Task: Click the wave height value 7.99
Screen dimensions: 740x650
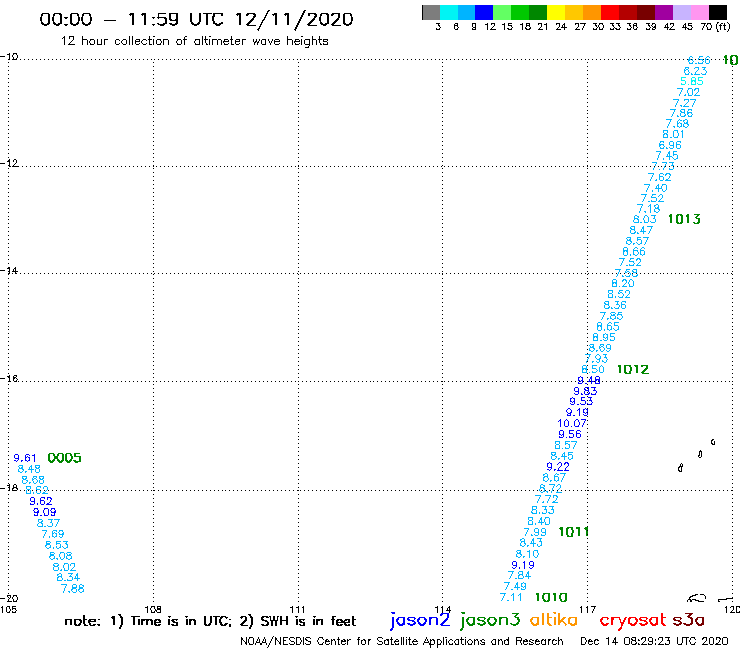Action: [535, 532]
